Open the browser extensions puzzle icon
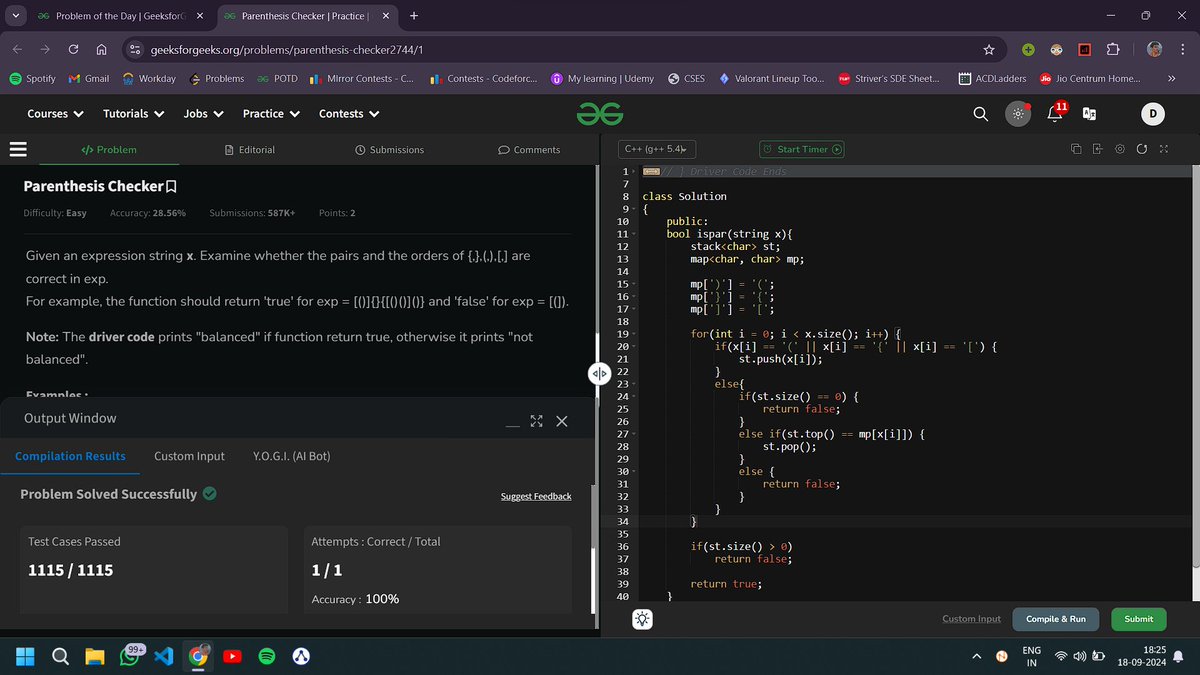The height and width of the screenshot is (675, 1200). [1113, 49]
